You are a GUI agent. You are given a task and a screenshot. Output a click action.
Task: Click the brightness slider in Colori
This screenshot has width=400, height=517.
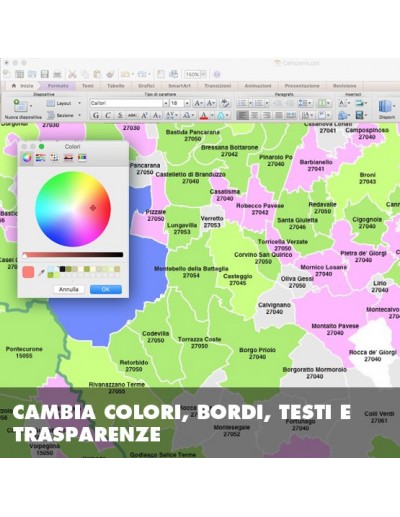pyautogui.click(x=73, y=255)
